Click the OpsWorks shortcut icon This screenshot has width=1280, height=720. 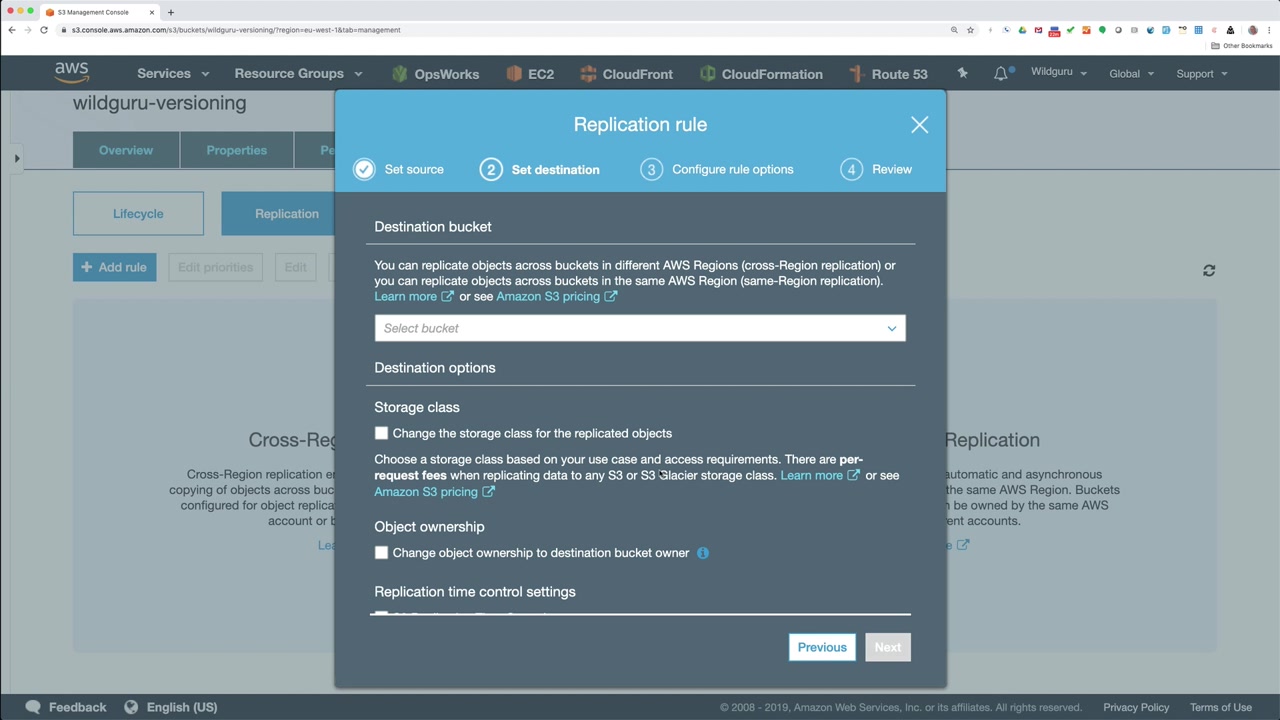(x=400, y=74)
